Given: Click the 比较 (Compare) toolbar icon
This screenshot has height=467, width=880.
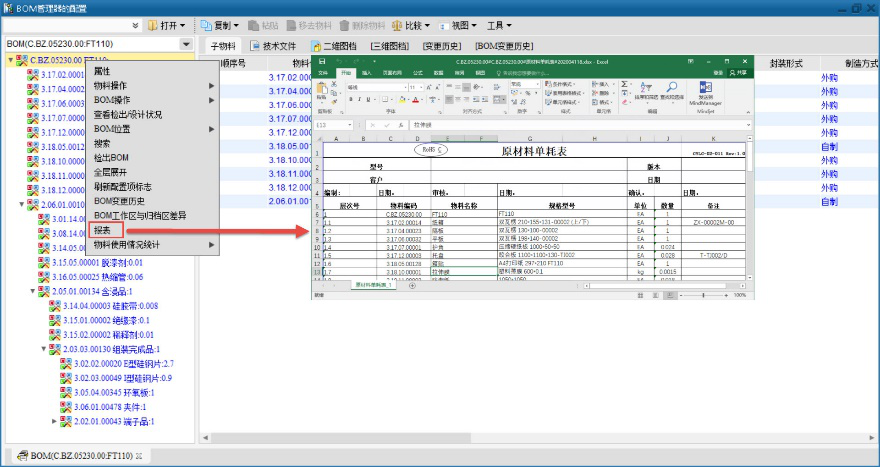Looking at the screenshot, I should click(398, 24).
